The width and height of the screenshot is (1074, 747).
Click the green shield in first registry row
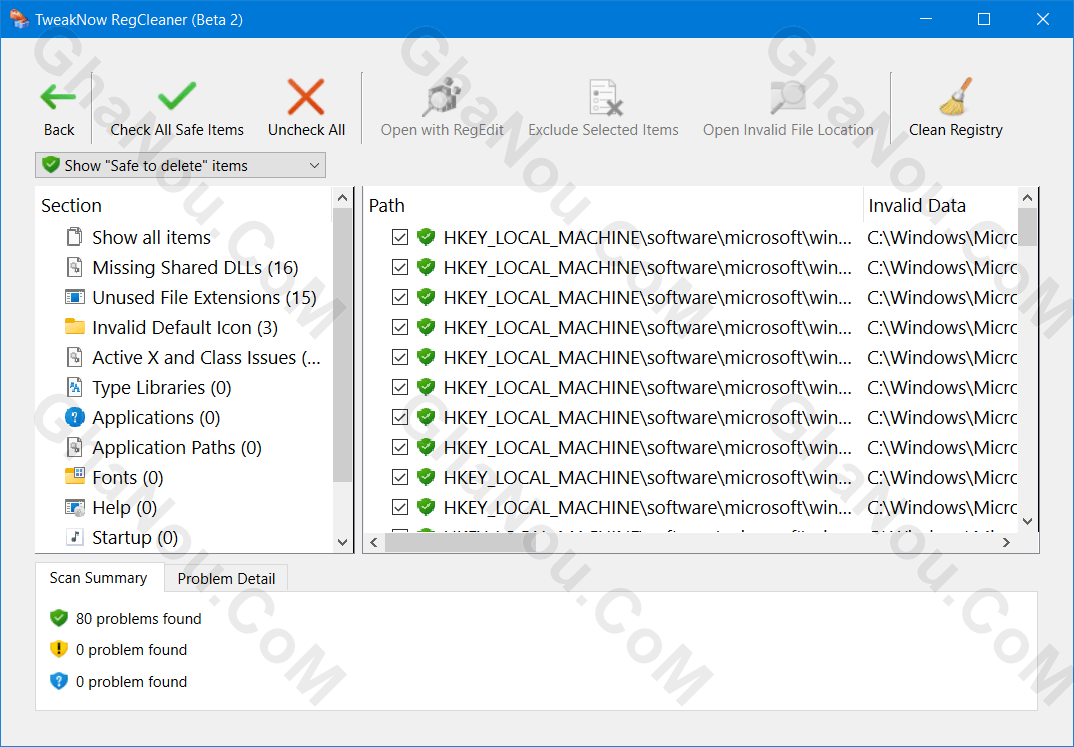(x=426, y=237)
